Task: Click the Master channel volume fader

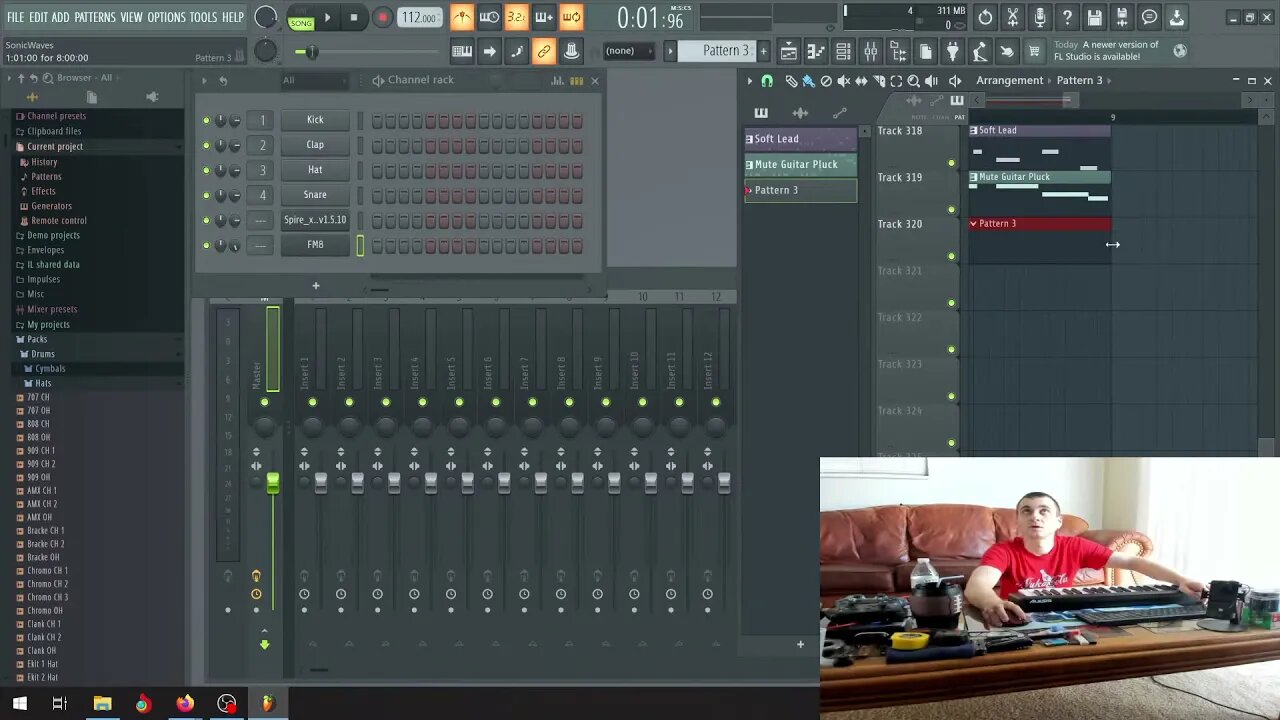Action: (273, 483)
